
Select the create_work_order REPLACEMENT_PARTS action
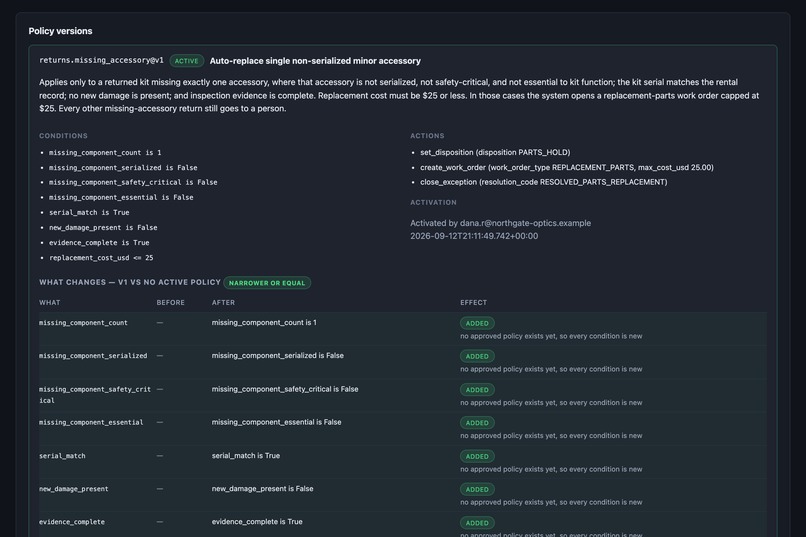click(566, 167)
